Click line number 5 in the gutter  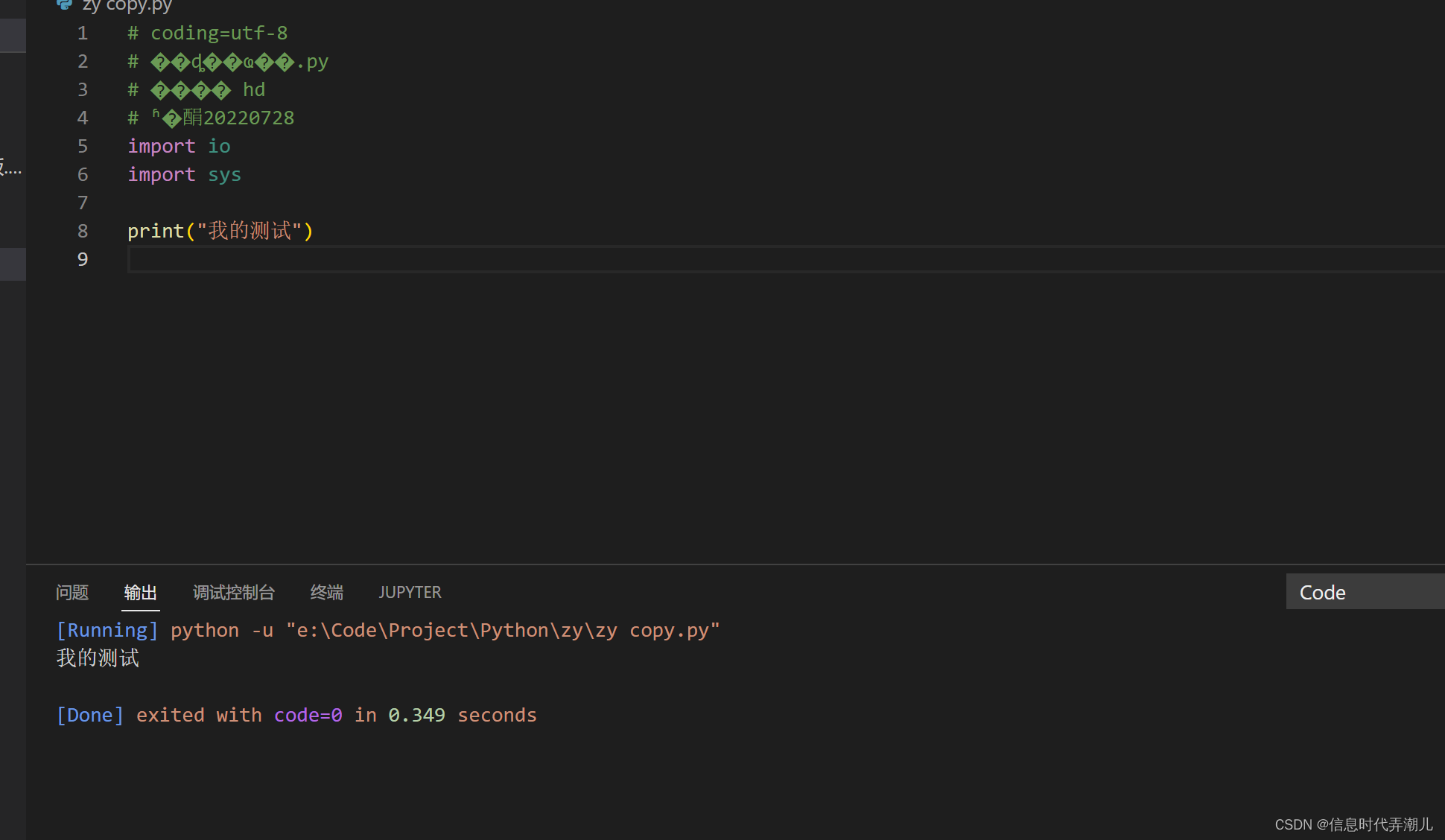tap(82, 146)
